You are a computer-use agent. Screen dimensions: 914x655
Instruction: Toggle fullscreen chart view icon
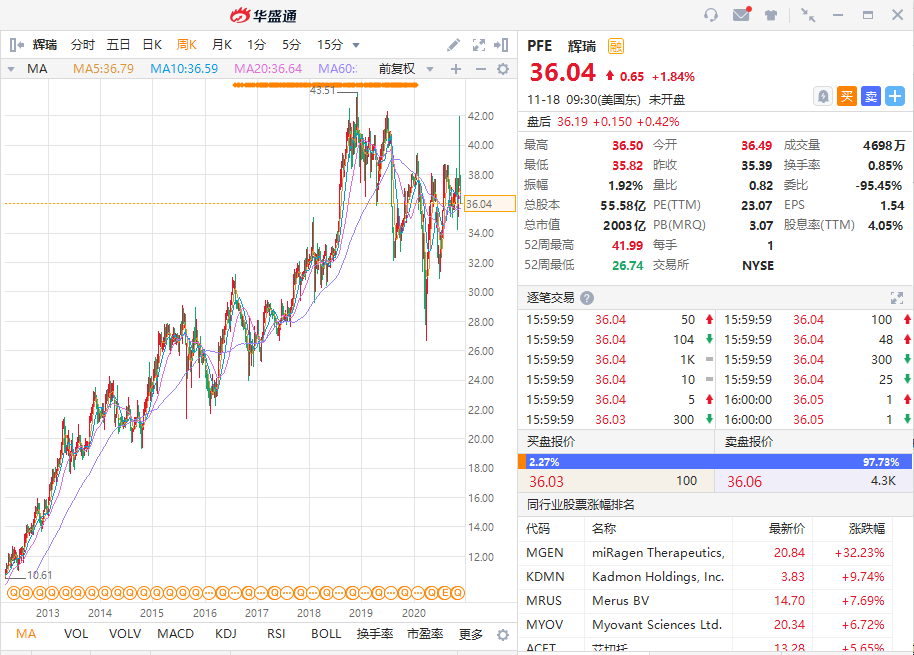click(479, 45)
